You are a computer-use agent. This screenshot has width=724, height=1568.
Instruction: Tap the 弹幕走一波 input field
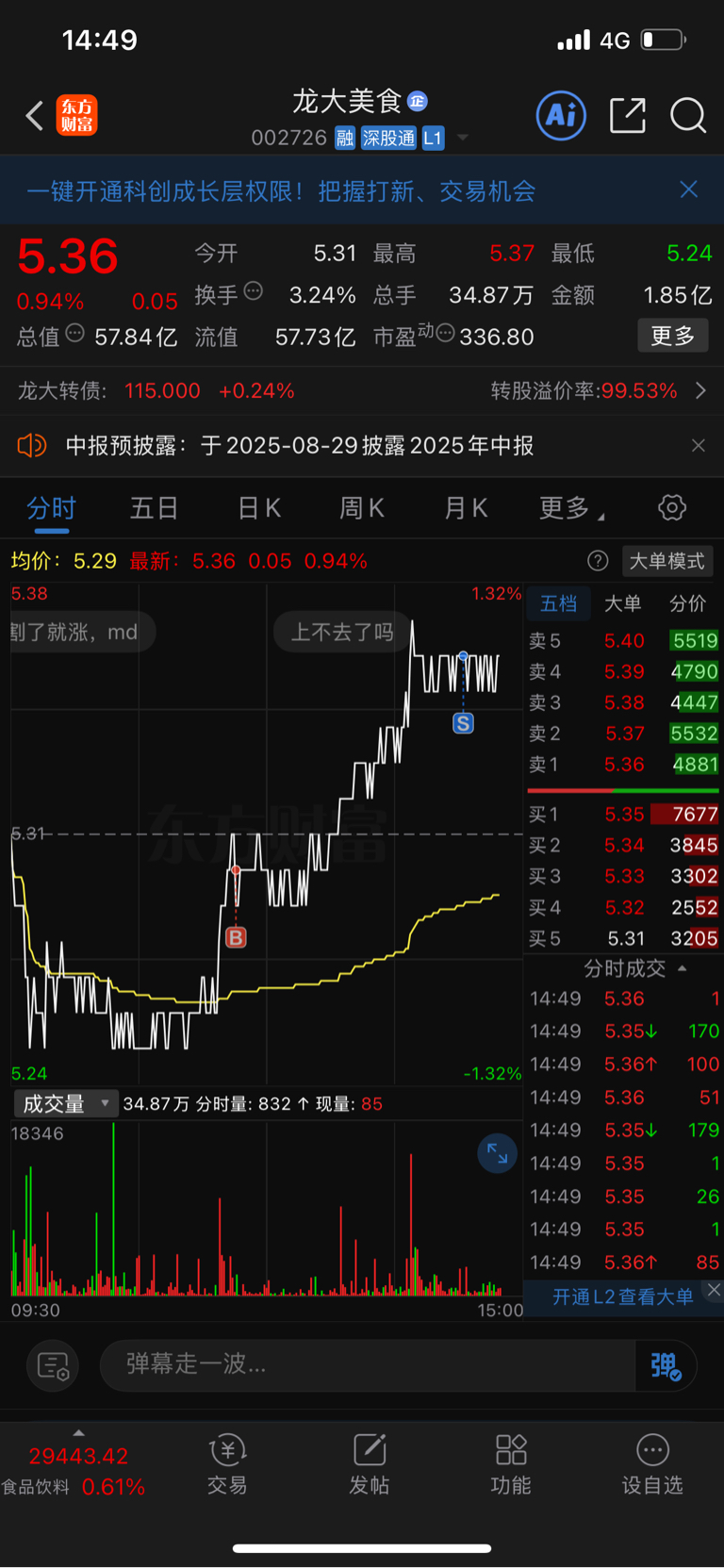(368, 1364)
